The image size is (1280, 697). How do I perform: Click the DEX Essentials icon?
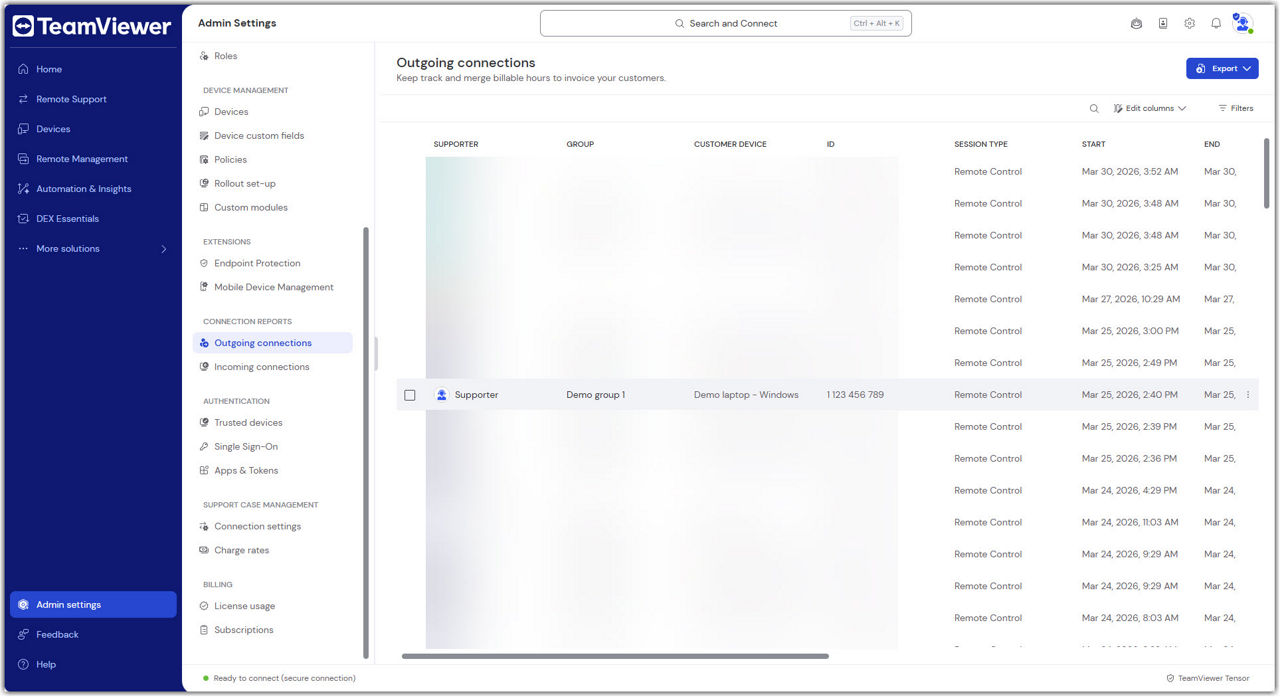tap(23, 219)
